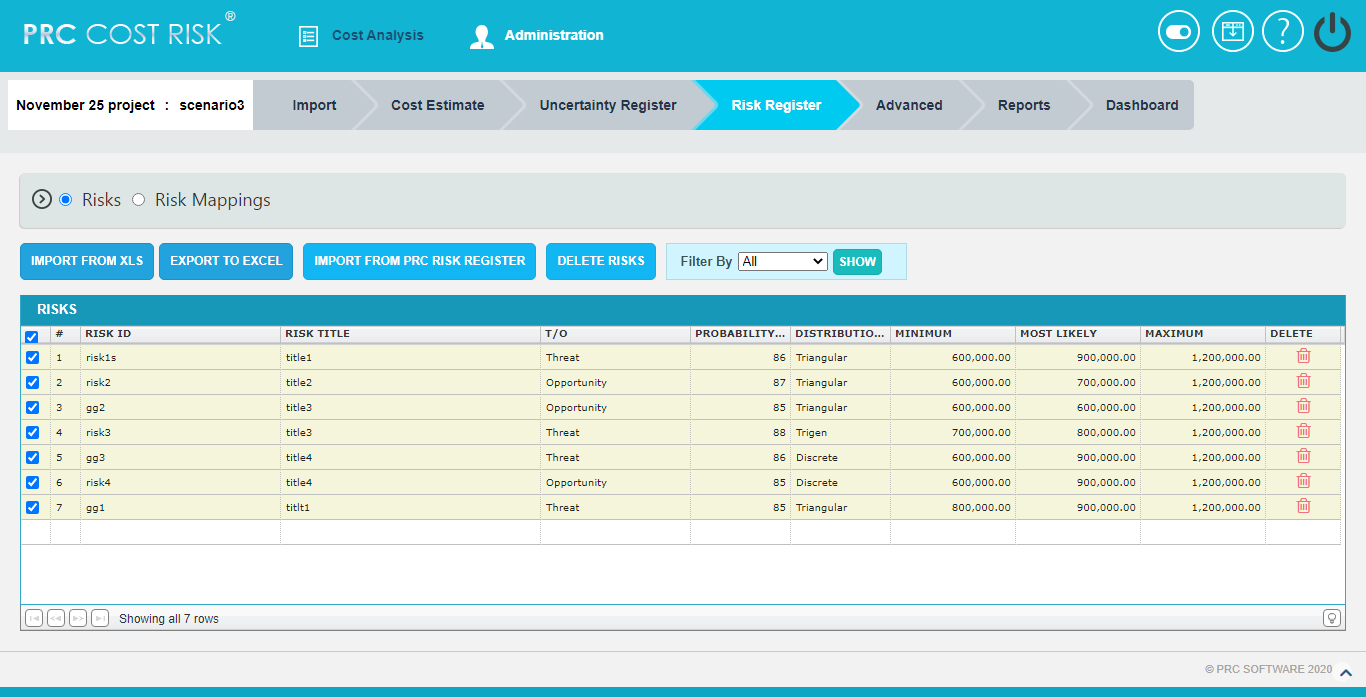The image size is (1366, 697).
Task: Open the Administration section via its person icon
Action: point(481,35)
